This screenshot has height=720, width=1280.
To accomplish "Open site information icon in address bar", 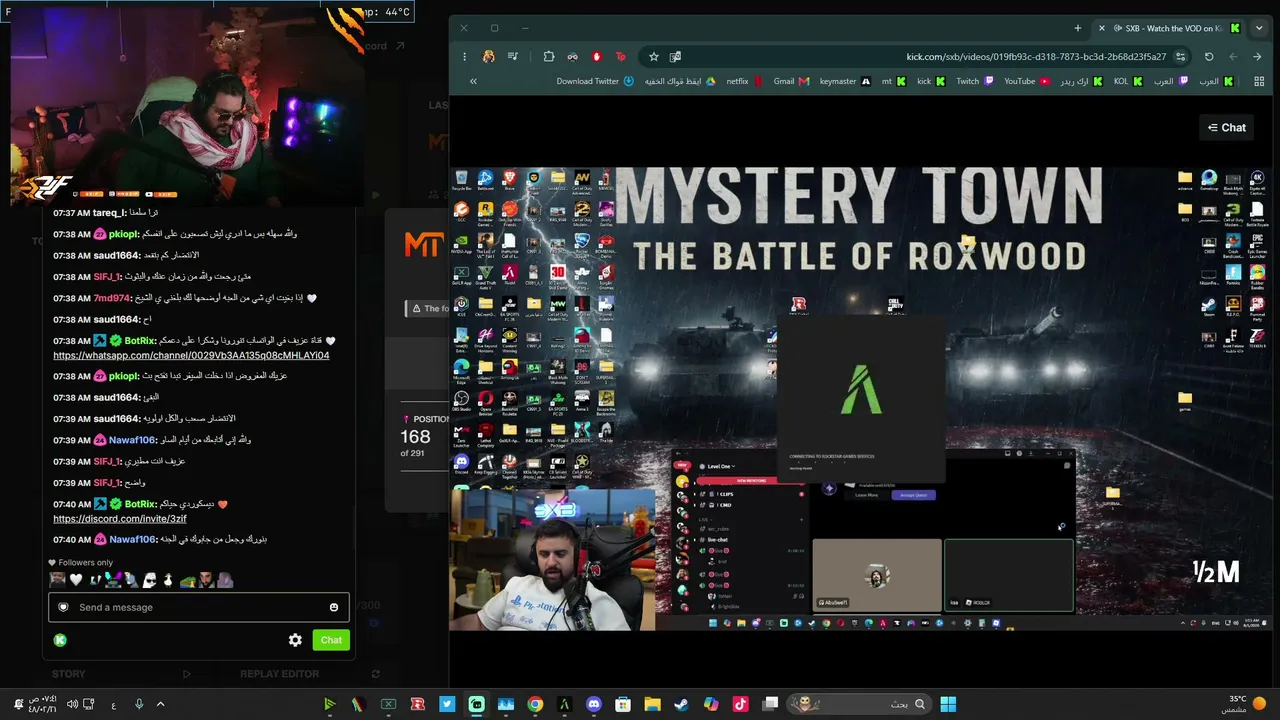I will point(1181,57).
